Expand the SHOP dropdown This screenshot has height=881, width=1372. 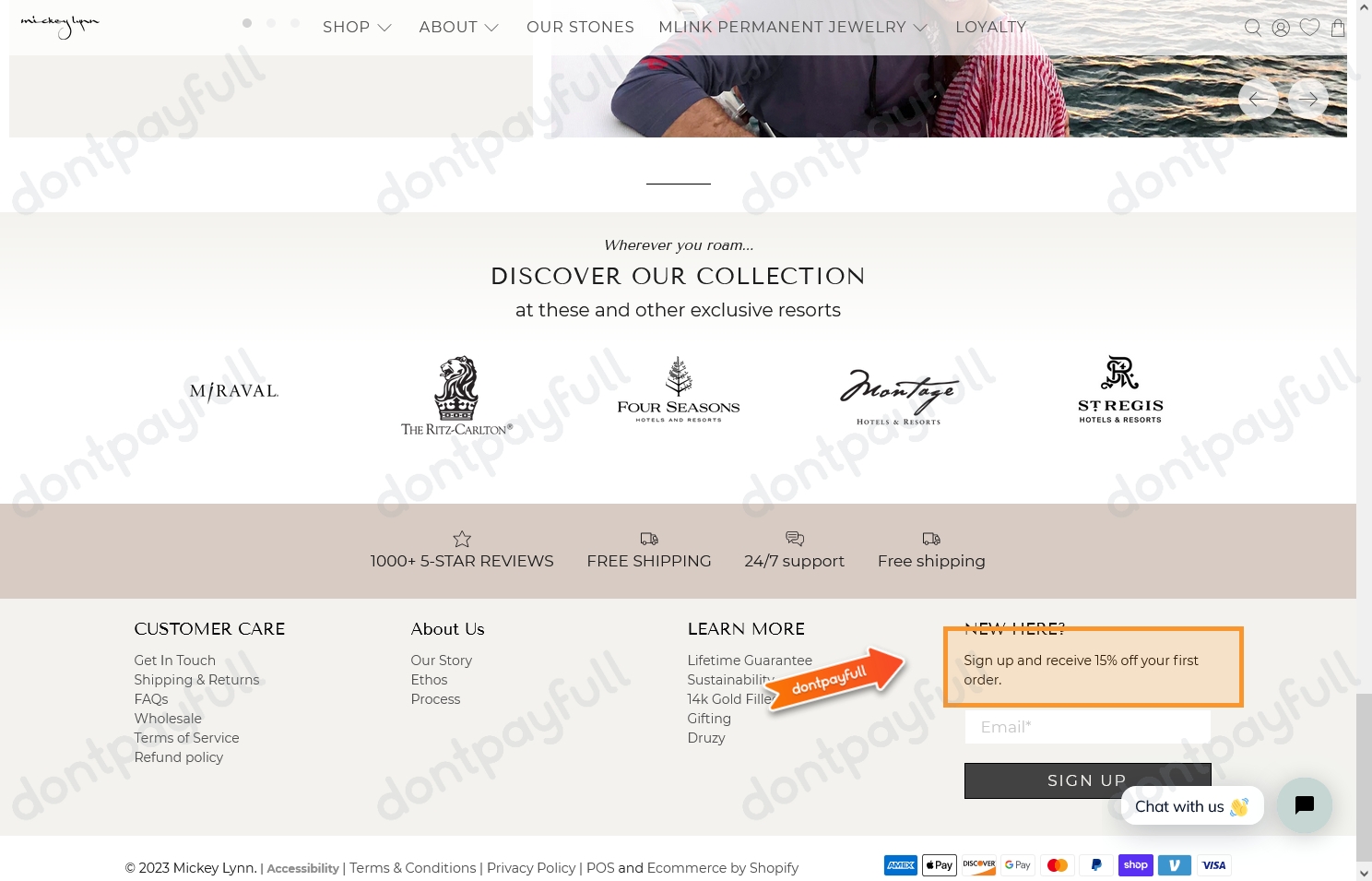click(x=358, y=27)
